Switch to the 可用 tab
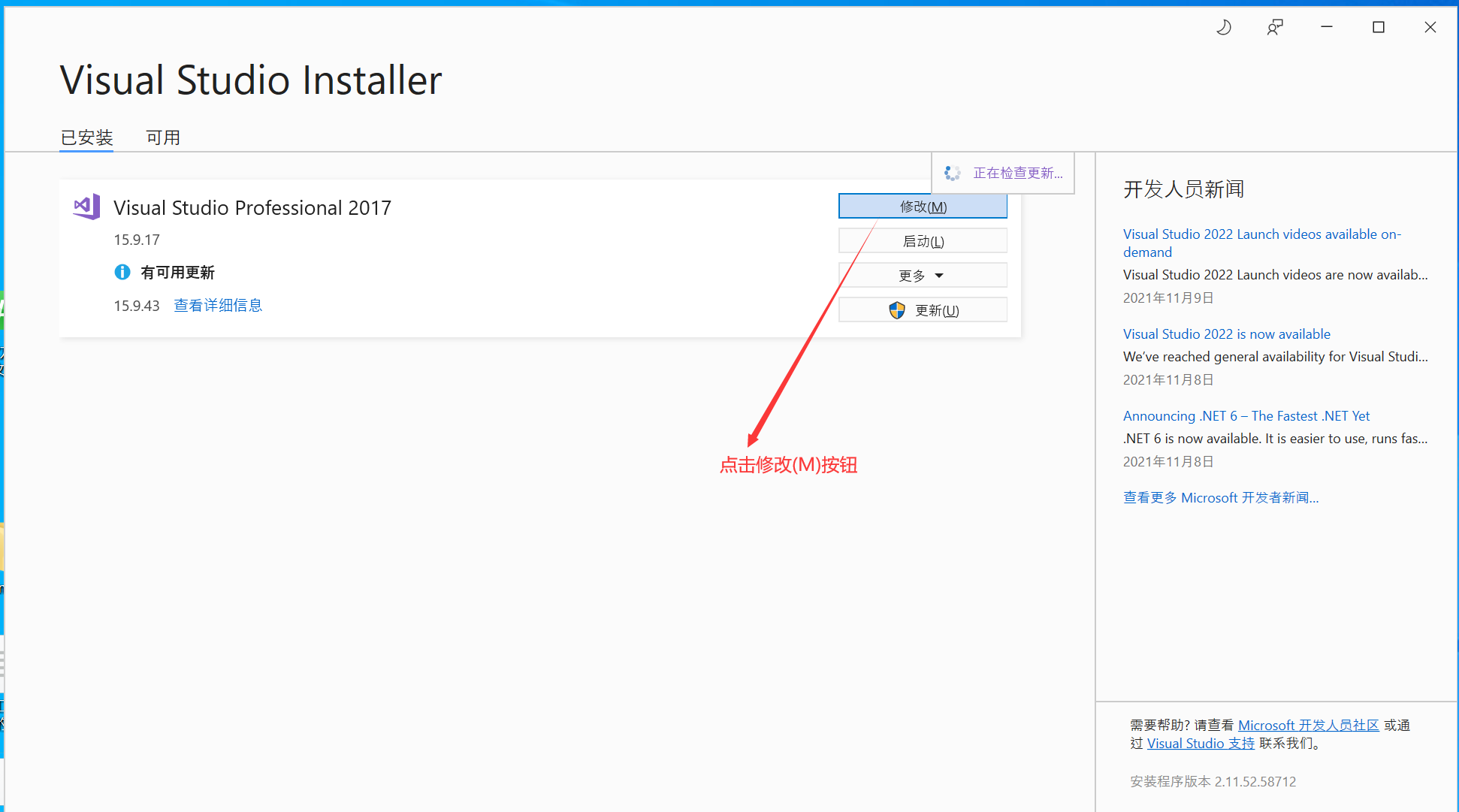1459x812 pixels. [x=163, y=137]
